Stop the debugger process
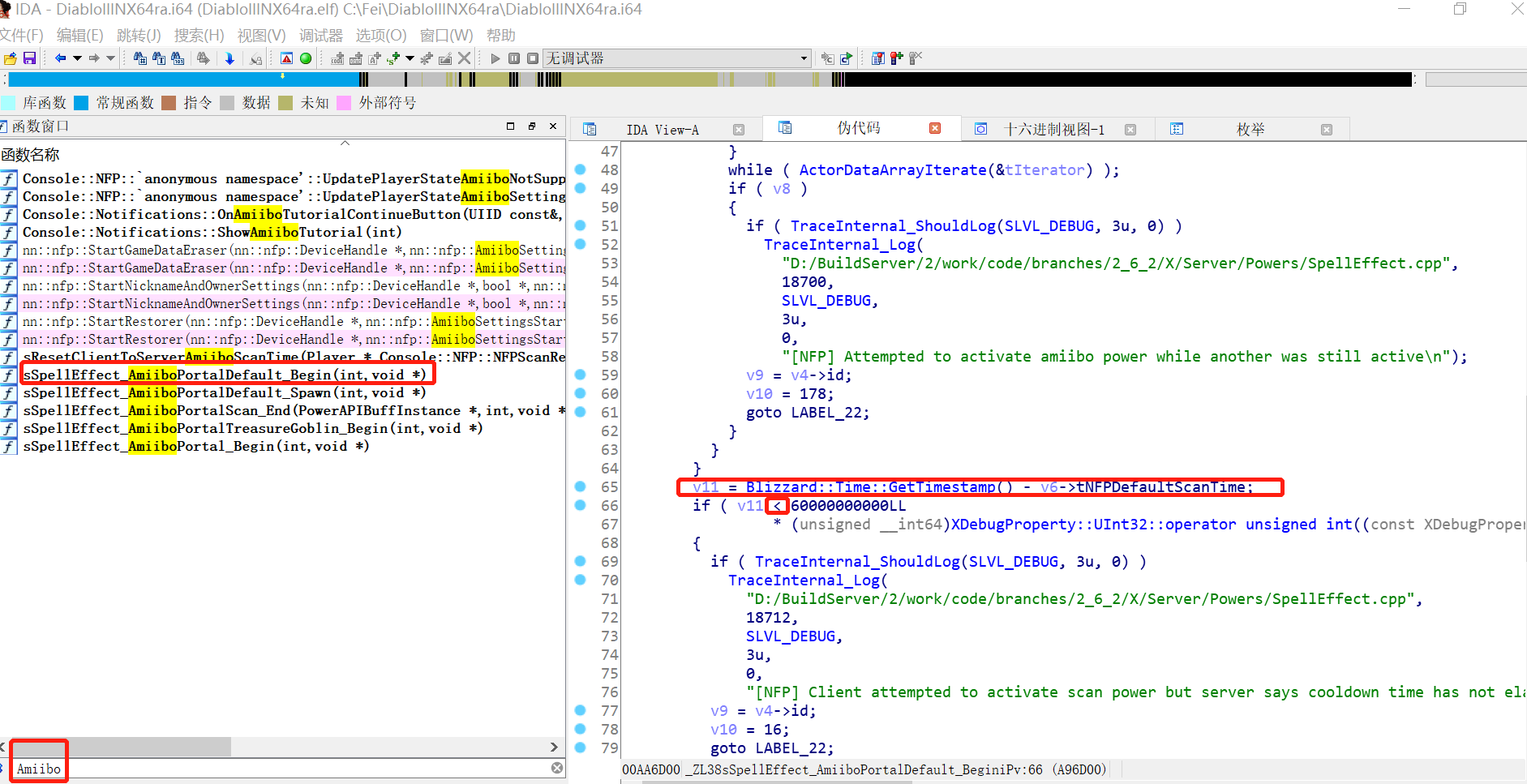The width and height of the screenshot is (1527, 784). pyautogui.click(x=533, y=58)
